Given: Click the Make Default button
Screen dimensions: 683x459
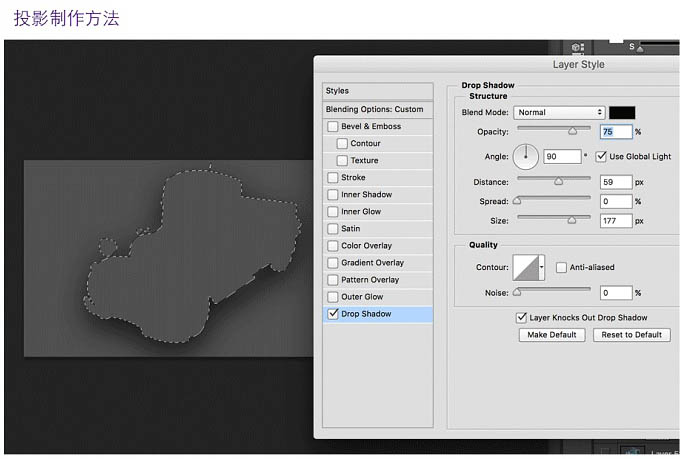Looking at the screenshot, I should (552, 335).
